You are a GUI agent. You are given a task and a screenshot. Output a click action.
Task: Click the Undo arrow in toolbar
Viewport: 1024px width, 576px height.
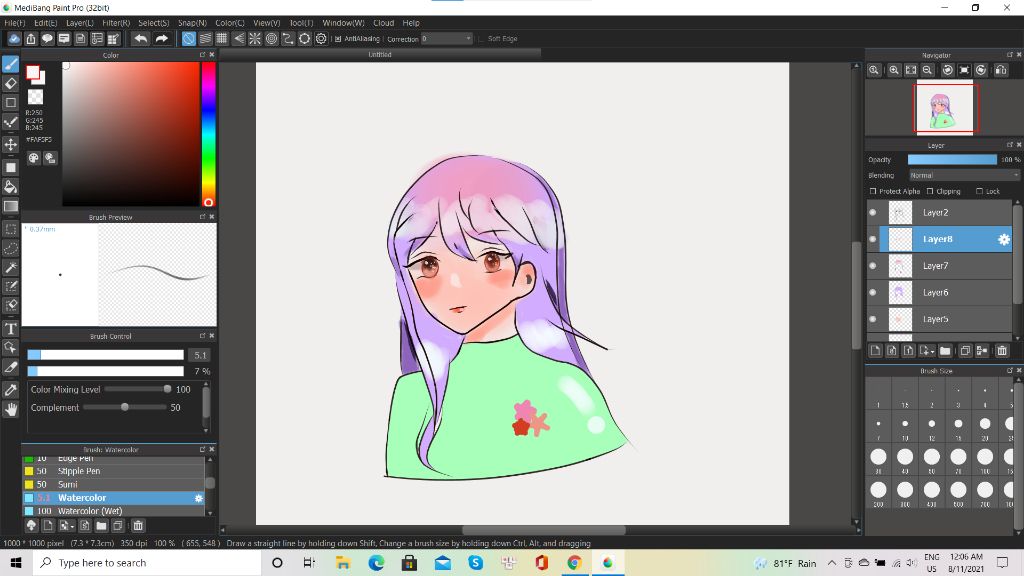click(140, 39)
